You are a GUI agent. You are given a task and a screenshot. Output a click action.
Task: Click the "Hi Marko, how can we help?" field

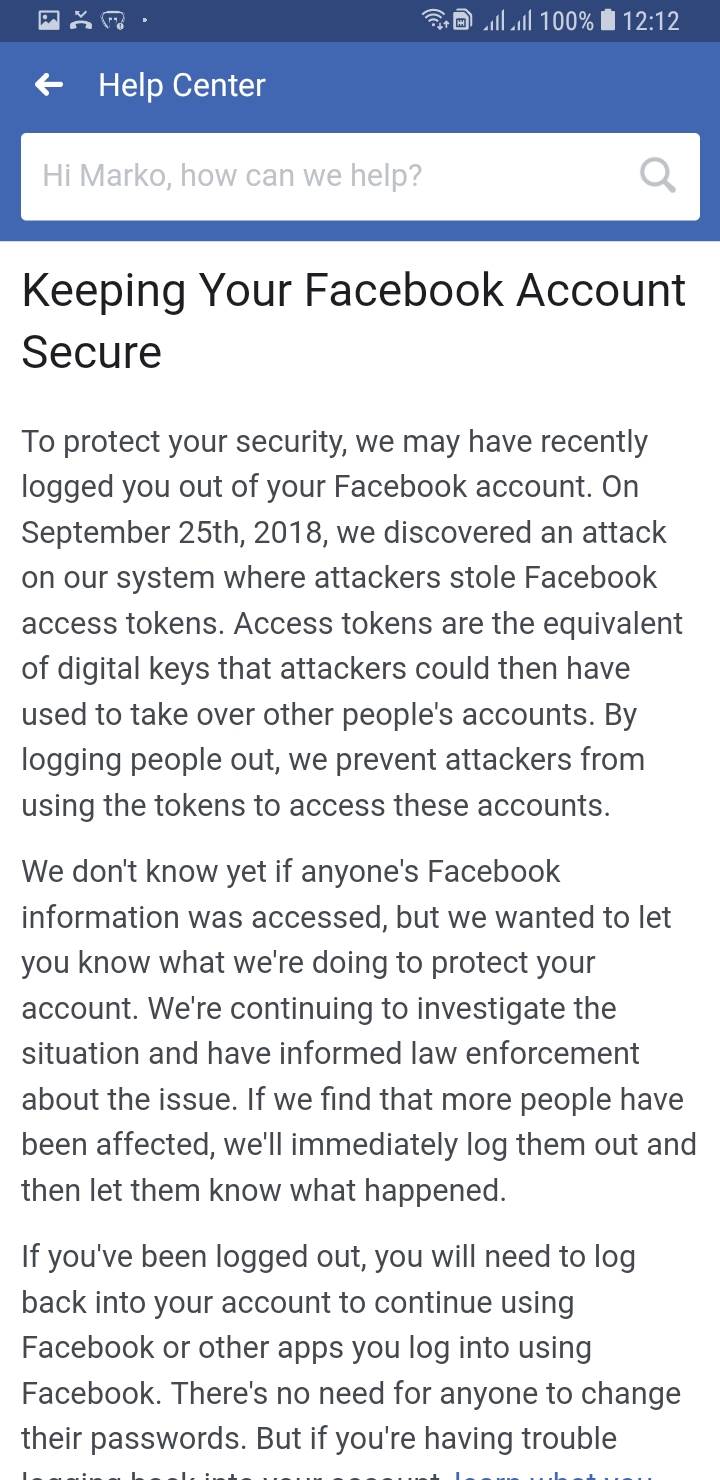pos(330,176)
